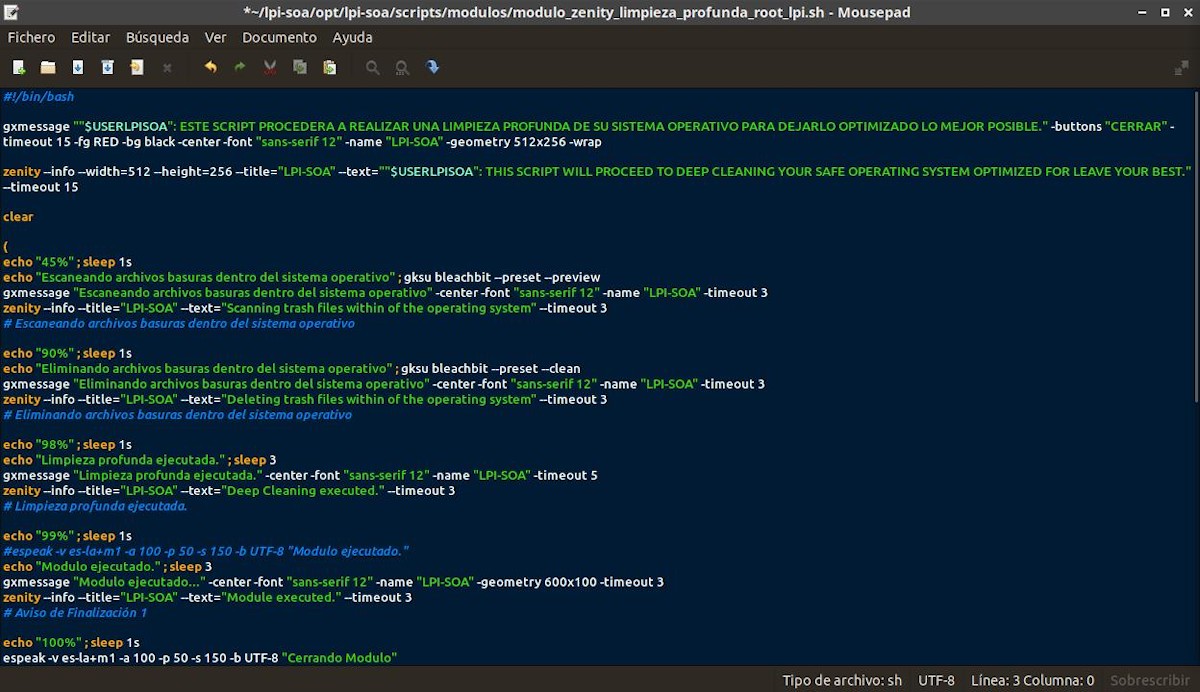Toggle Sobrescribir overwrite mode in status bar

[1150, 680]
